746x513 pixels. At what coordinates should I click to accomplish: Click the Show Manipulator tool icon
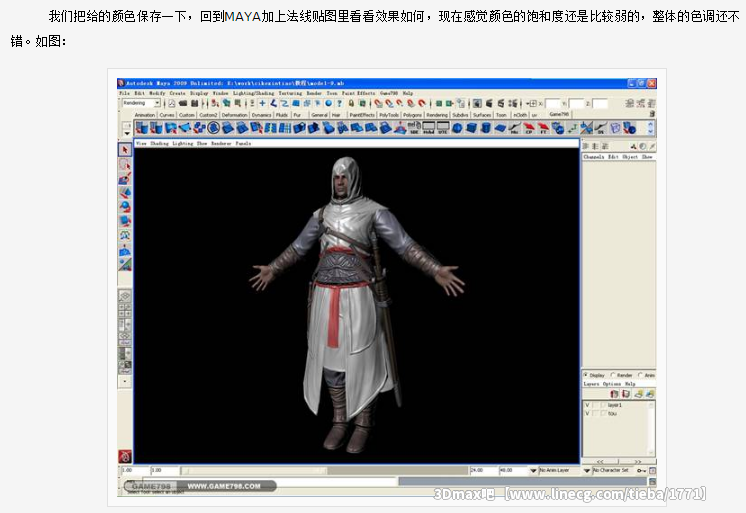click(125, 265)
